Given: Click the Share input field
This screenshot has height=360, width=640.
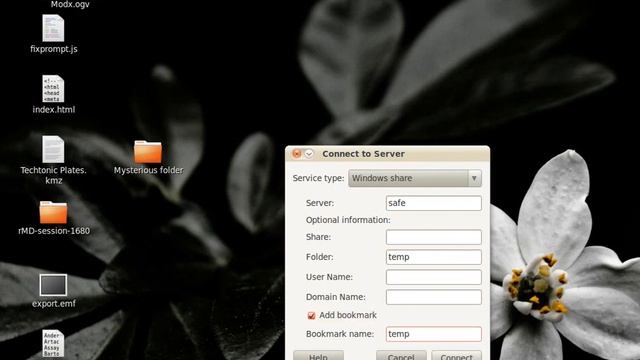Looking at the screenshot, I should coord(433,237).
